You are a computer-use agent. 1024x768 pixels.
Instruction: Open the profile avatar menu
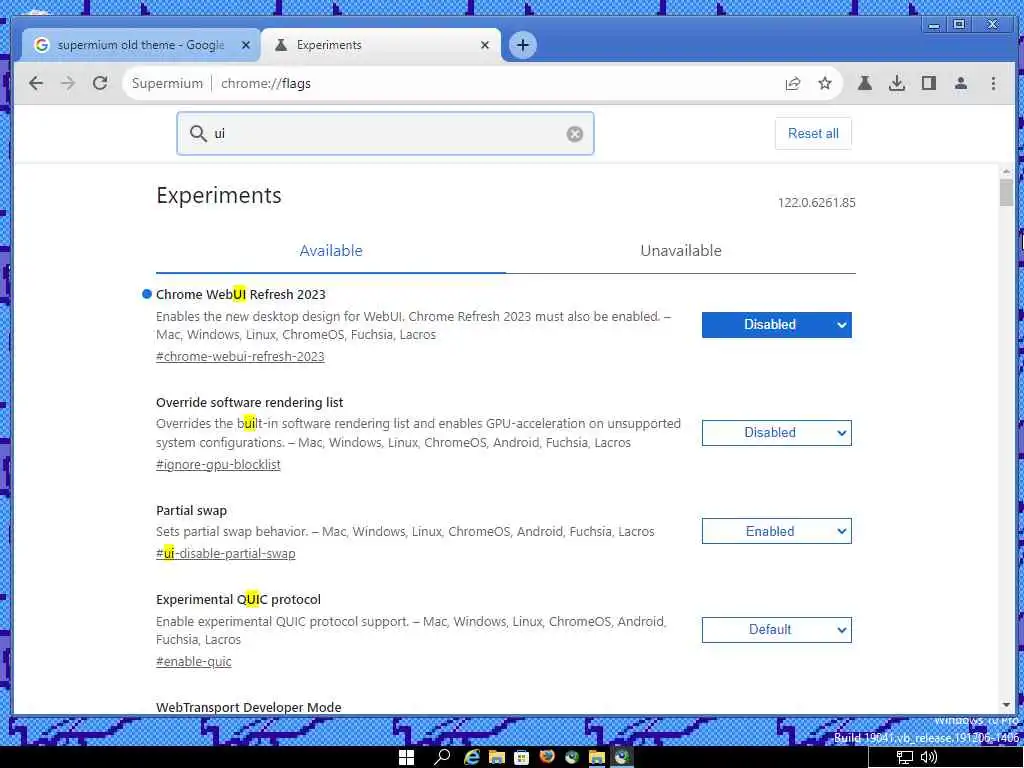coord(961,84)
